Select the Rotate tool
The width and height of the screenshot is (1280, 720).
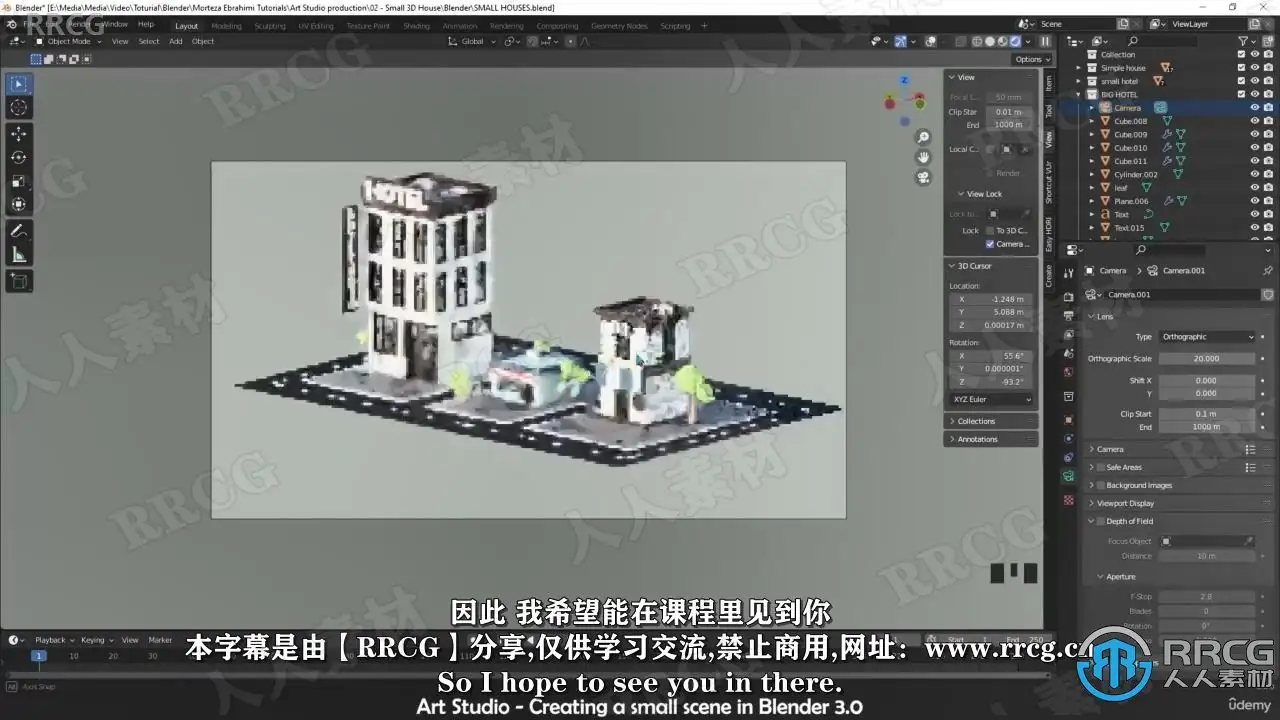18,157
